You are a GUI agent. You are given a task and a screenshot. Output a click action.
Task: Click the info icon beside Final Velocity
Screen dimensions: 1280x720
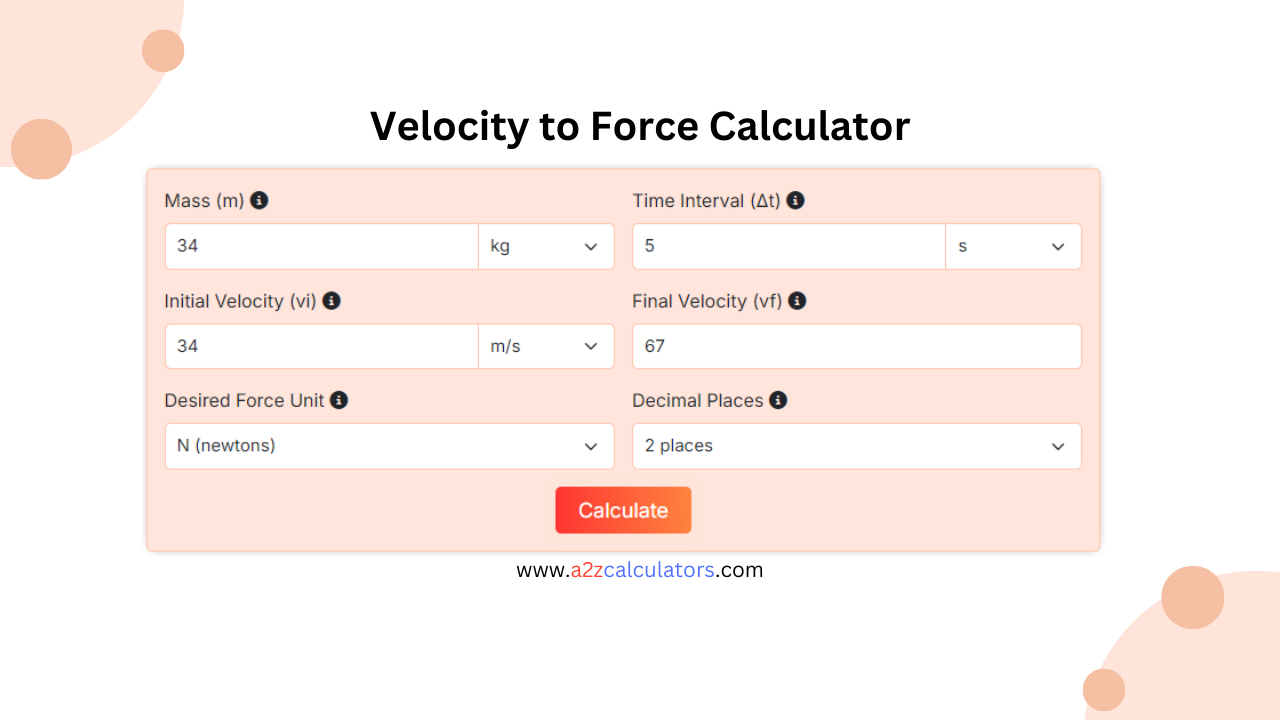tap(797, 300)
